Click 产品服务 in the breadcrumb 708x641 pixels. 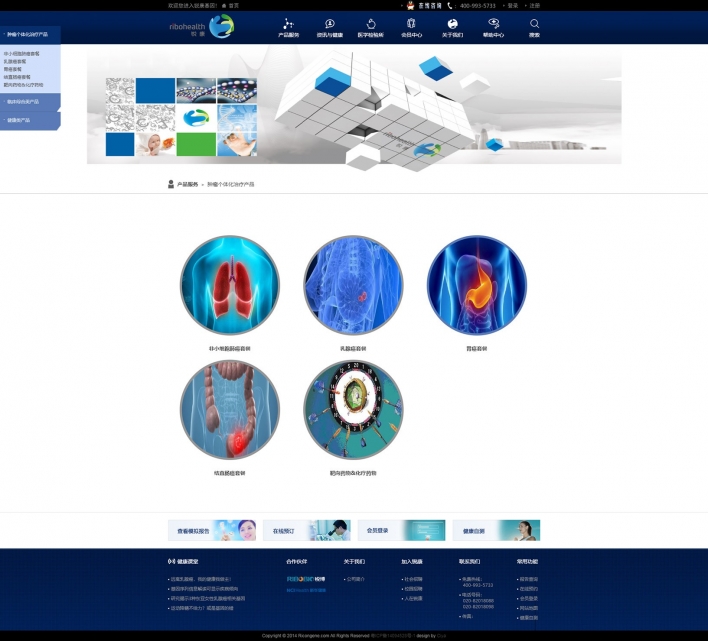188,185
